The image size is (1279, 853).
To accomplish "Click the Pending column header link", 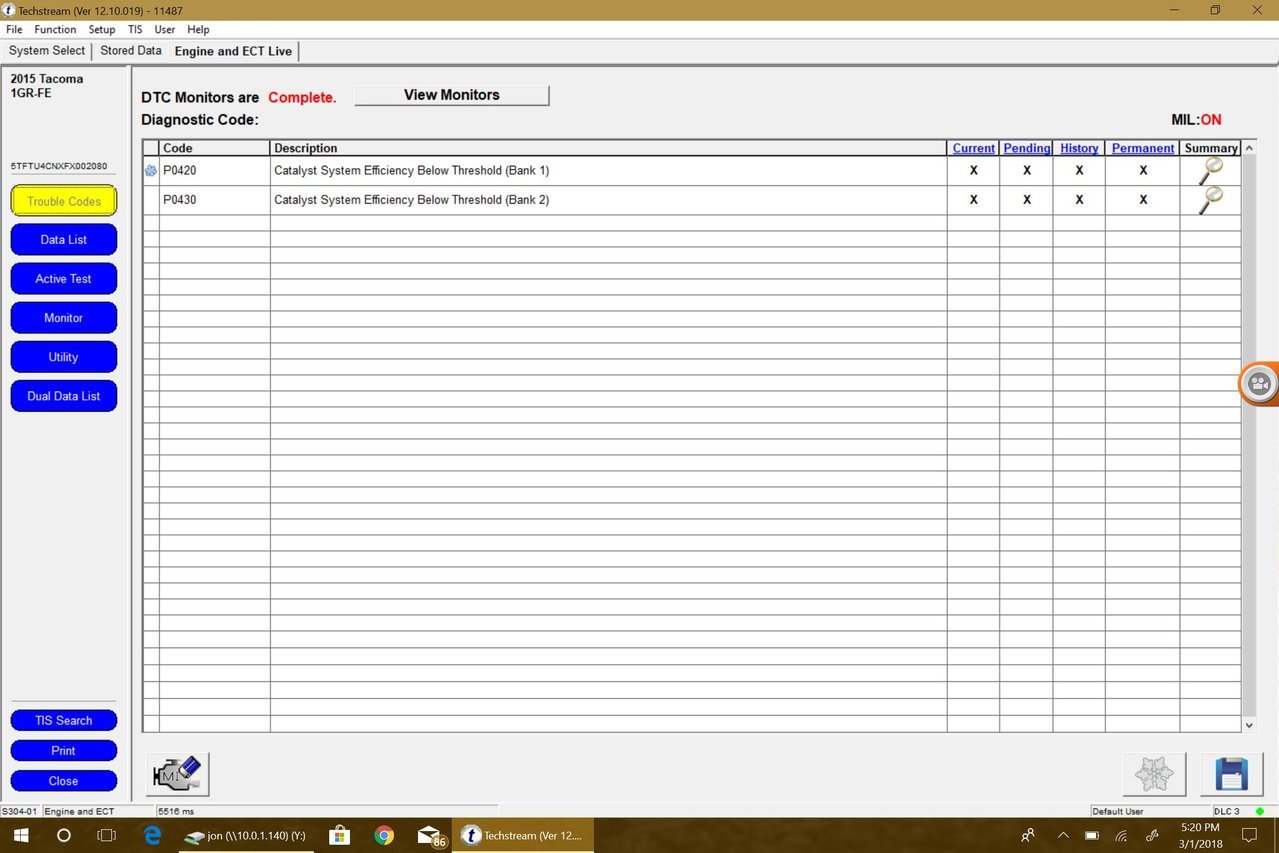I will tap(1027, 148).
